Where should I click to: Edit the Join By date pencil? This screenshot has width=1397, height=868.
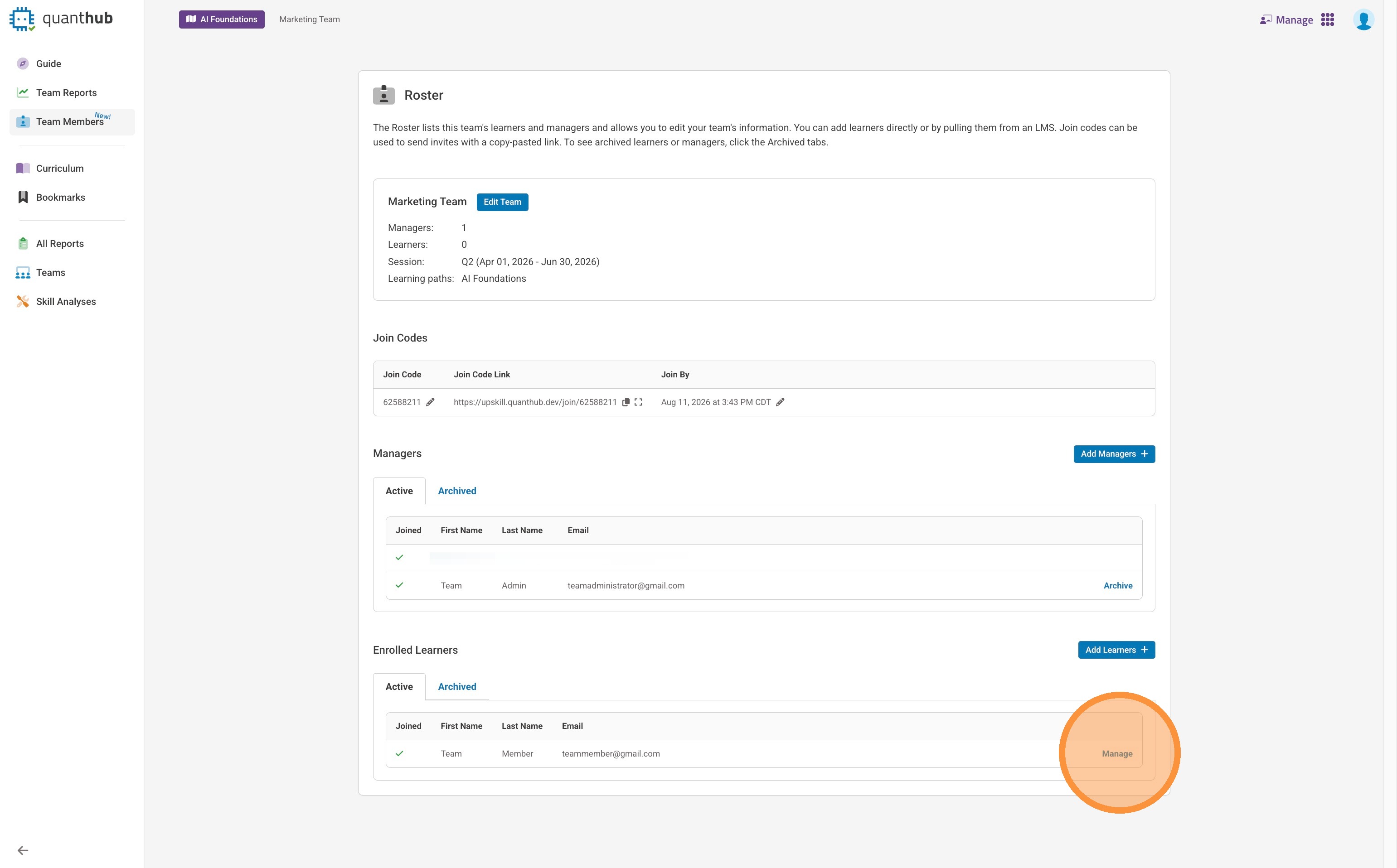pos(780,402)
